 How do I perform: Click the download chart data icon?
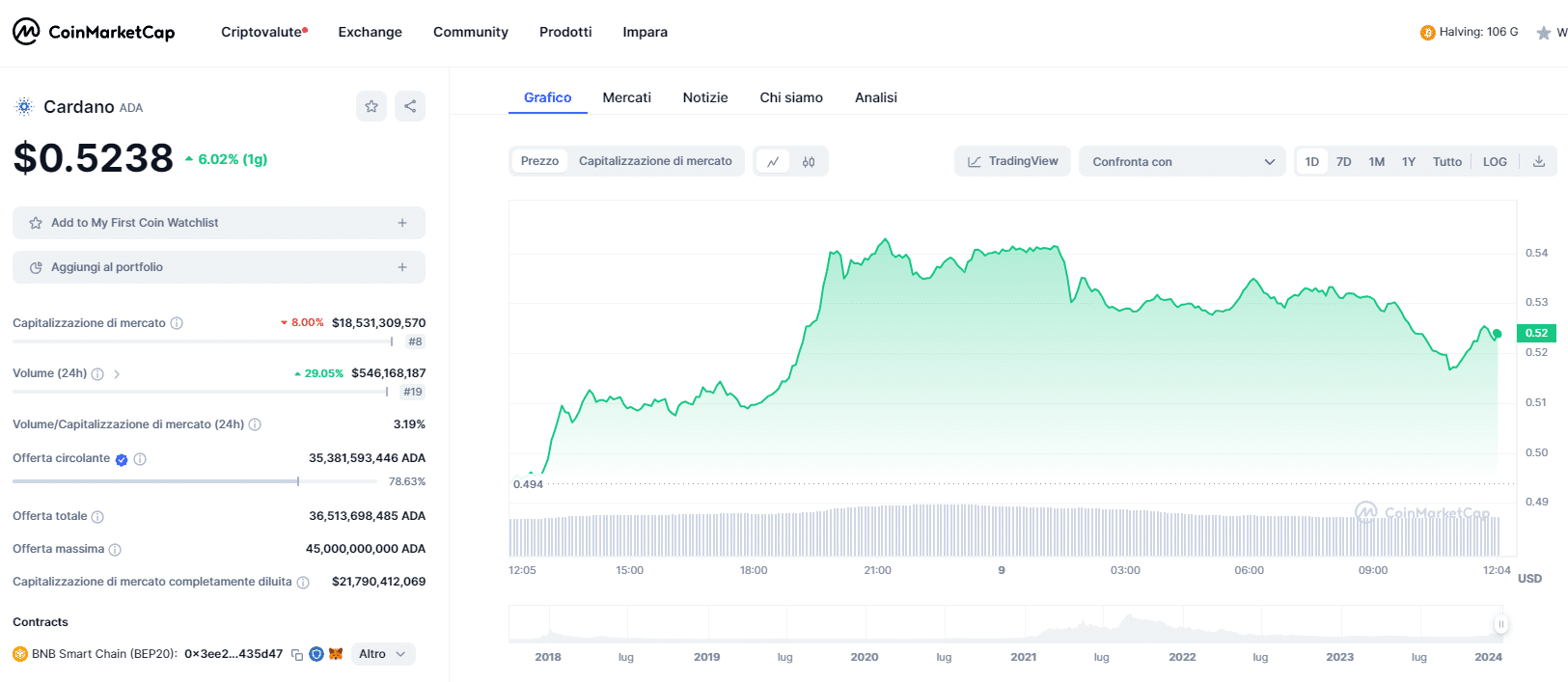[x=1539, y=162]
